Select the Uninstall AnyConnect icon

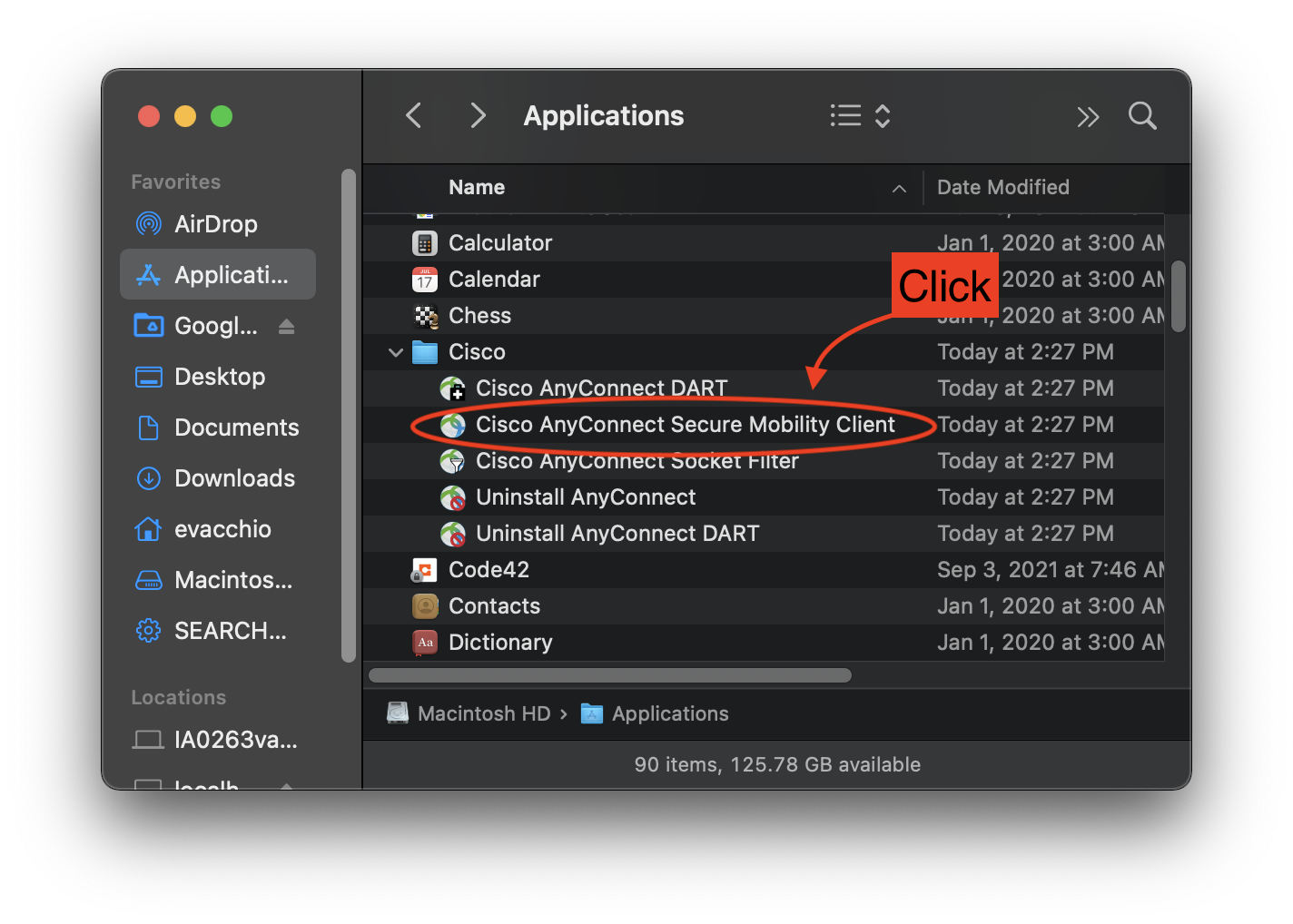click(x=452, y=497)
